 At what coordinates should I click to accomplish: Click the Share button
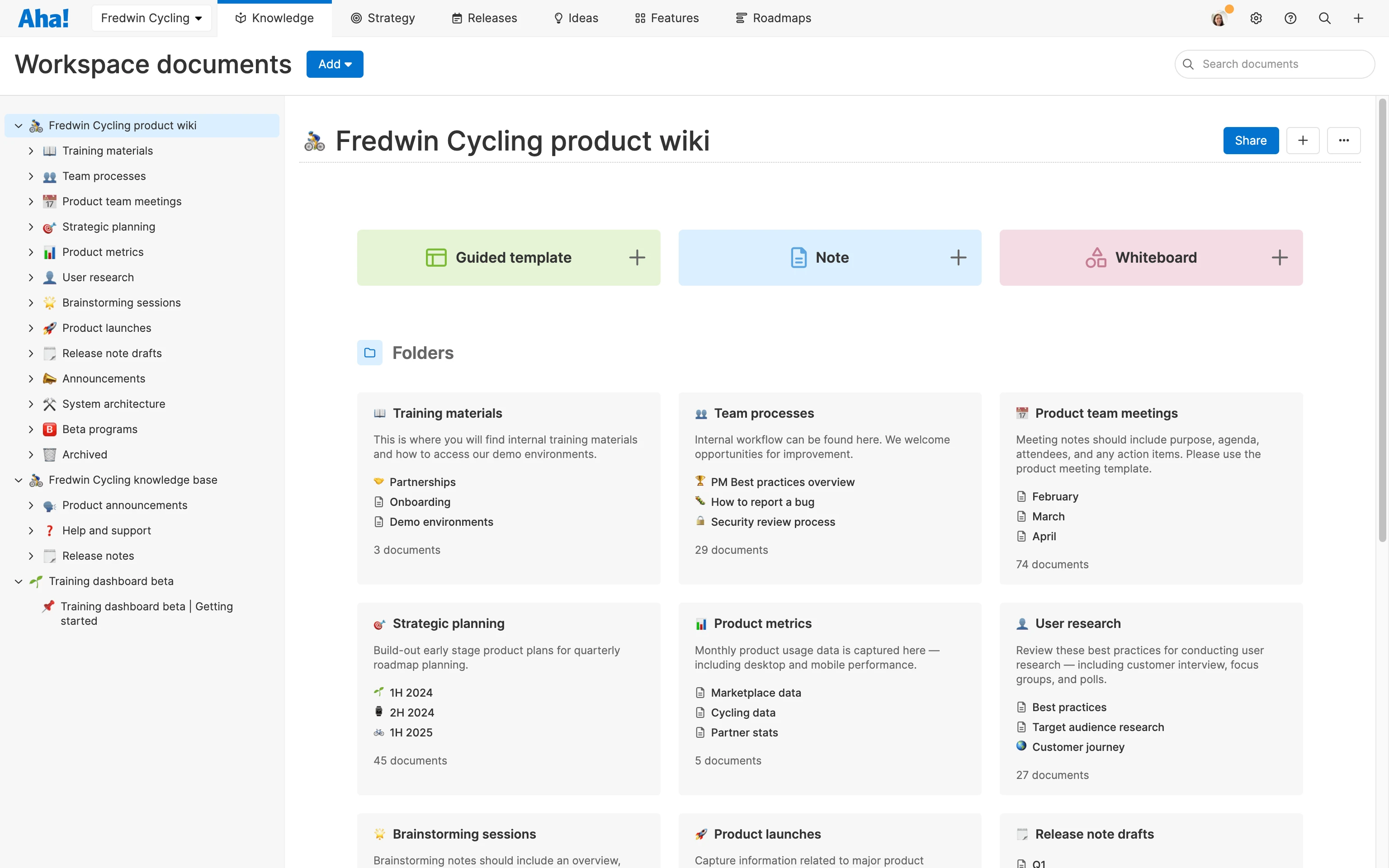pos(1251,140)
